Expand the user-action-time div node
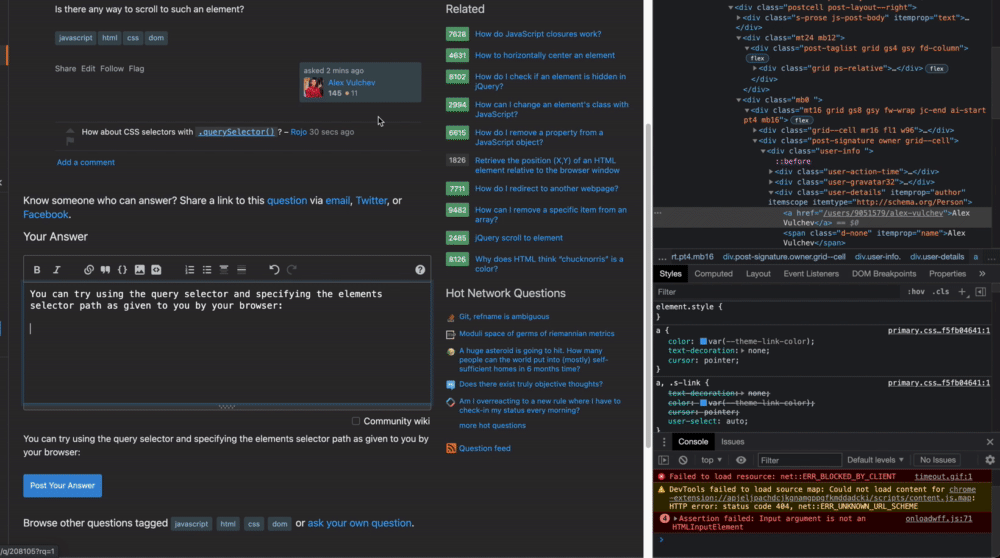Screen dimensions: 1000x558 click(770, 172)
